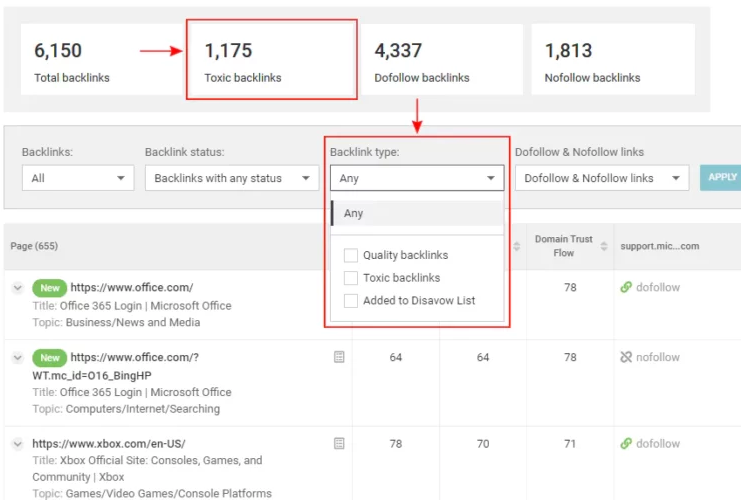741x500 pixels.
Task: Select the 'Any' option in dropdown list
Action: click(354, 213)
